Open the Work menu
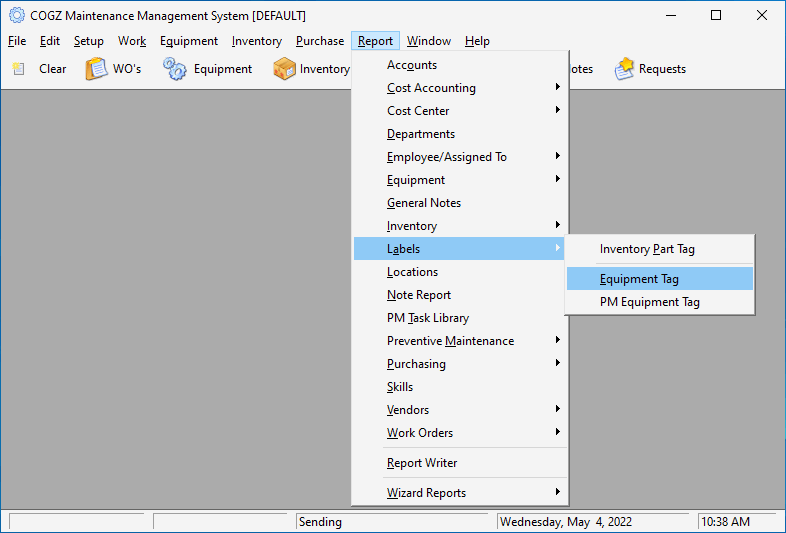 132,41
